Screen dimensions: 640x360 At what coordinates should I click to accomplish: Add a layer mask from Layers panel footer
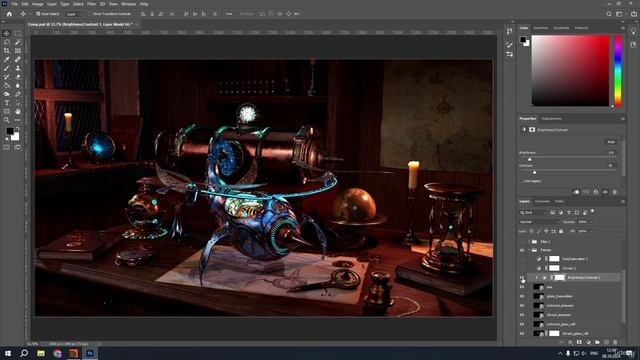tap(579, 342)
